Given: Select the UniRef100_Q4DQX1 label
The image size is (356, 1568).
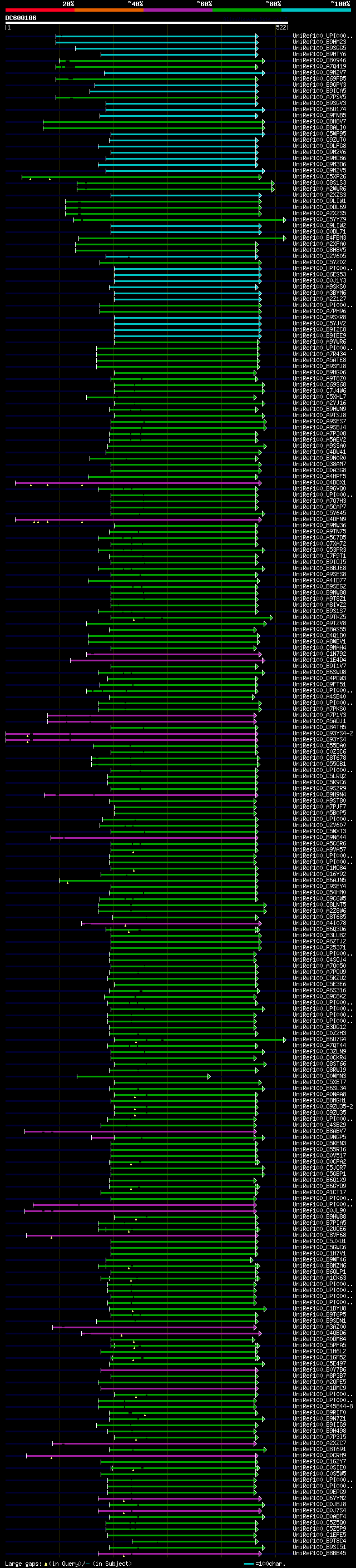Looking at the screenshot, I should point(319,483).
